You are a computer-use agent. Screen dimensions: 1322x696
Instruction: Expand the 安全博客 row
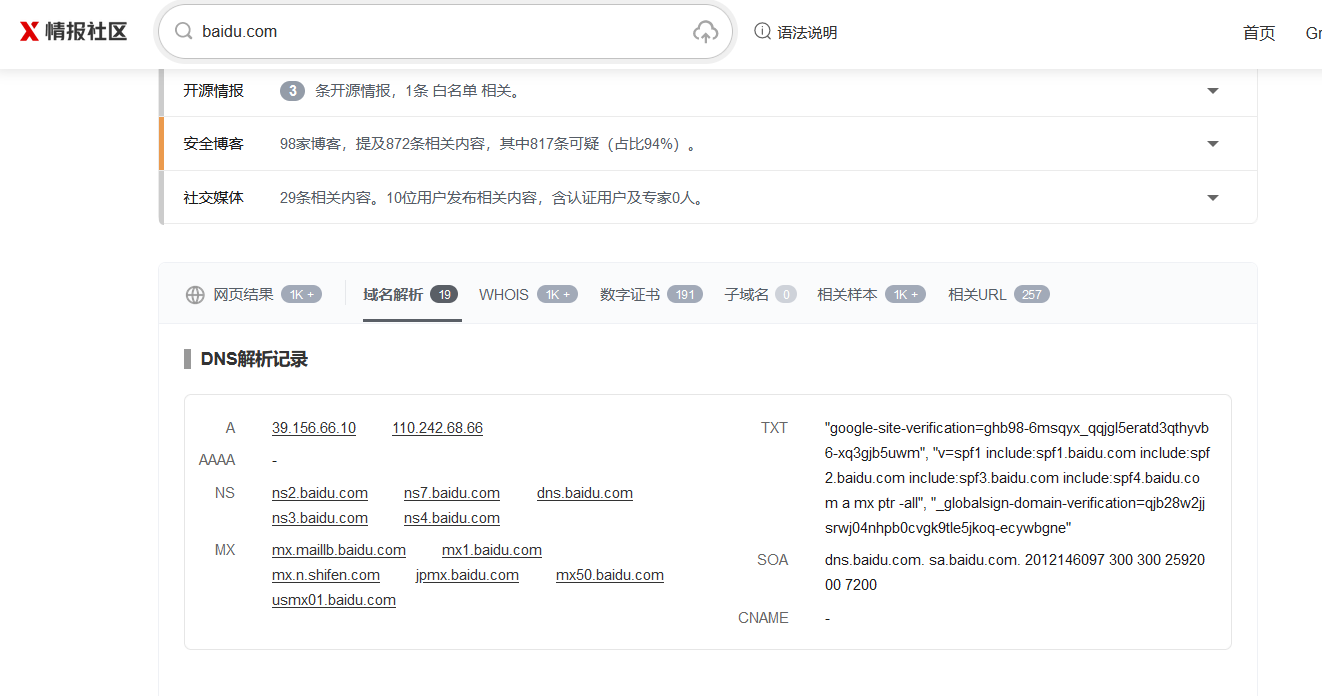(x=1213, y=144)
